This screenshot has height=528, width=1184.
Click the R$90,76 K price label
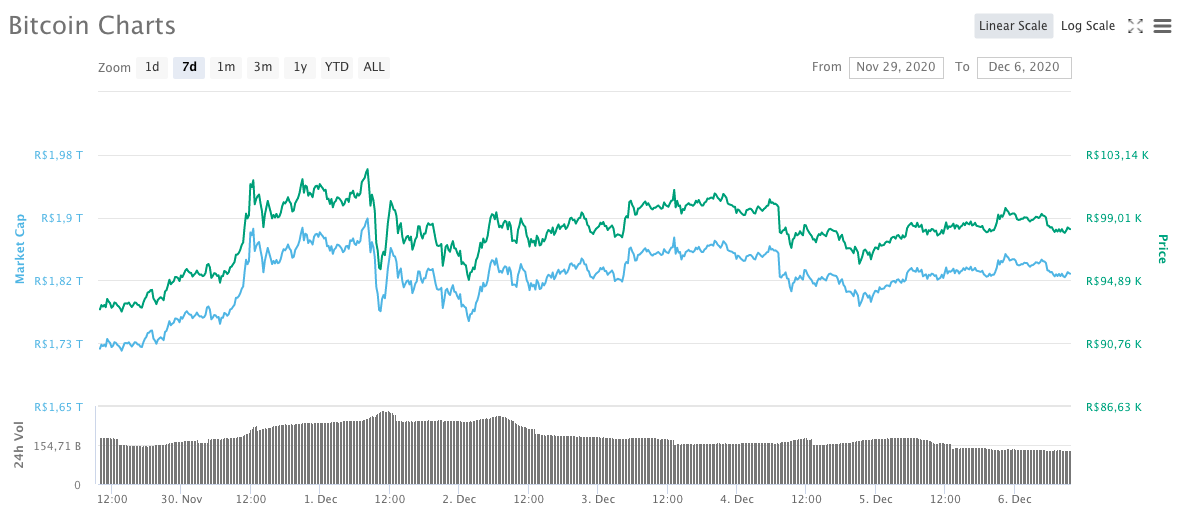click(x=1114, y=344)
